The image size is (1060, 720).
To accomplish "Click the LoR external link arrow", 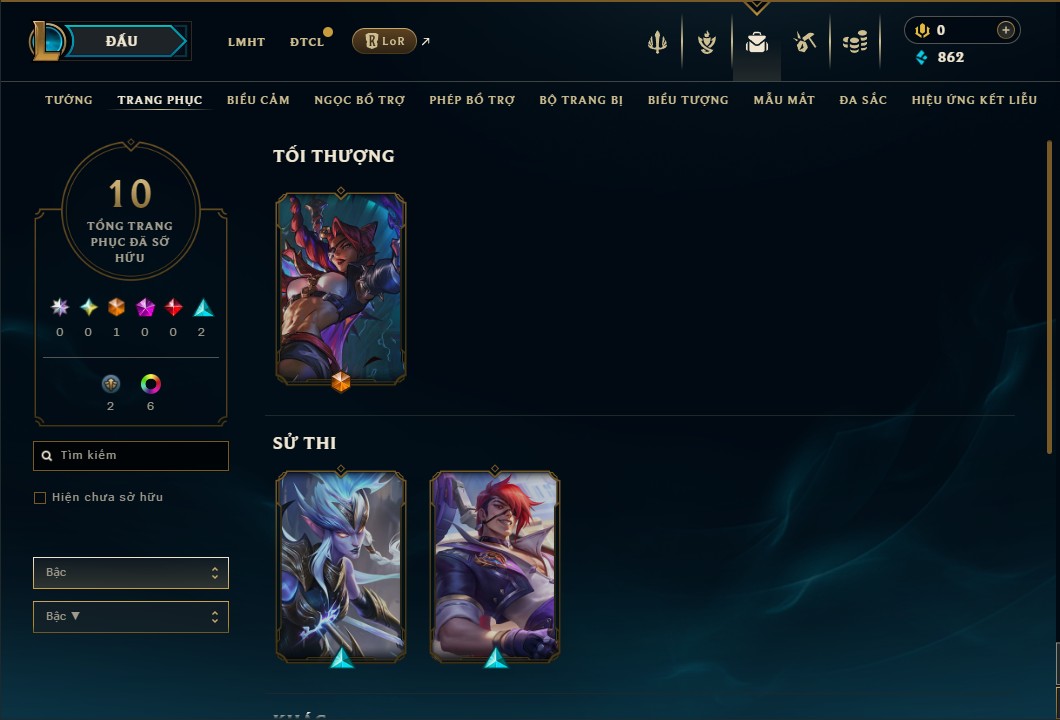I will click(x=426, y=41).
